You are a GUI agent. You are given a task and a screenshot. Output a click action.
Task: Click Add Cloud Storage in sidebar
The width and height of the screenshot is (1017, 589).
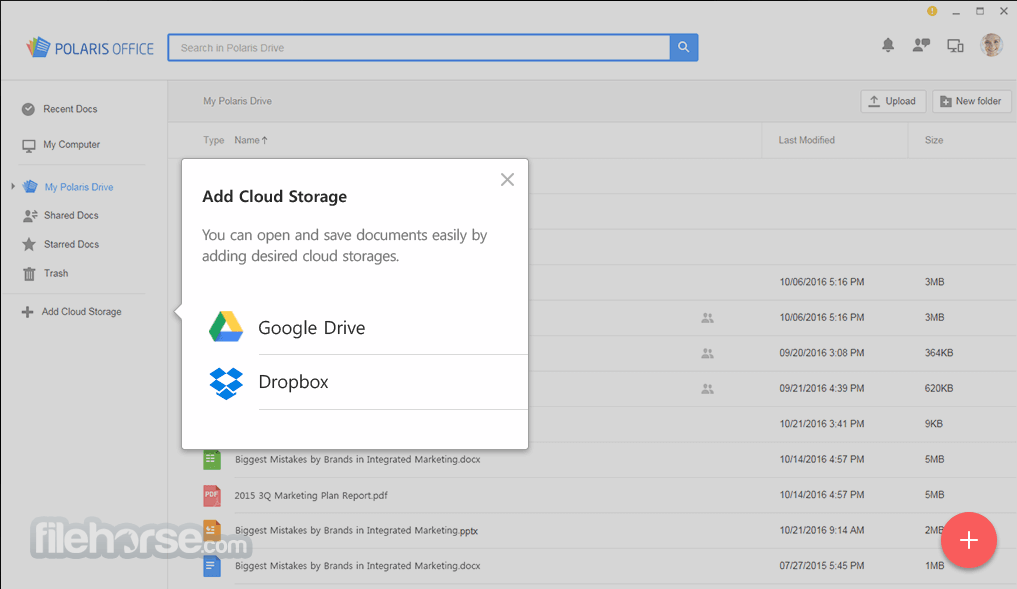coord(81,312)
